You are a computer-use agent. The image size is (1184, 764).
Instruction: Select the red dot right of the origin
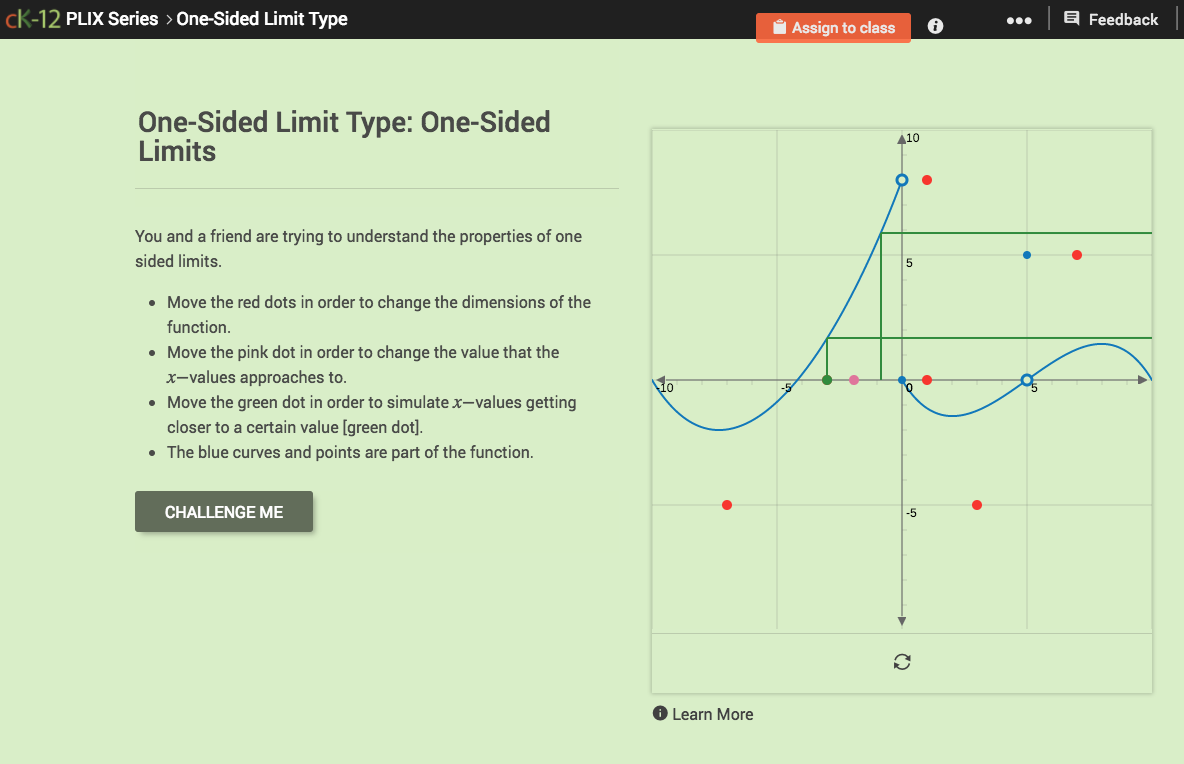(927, 380)
